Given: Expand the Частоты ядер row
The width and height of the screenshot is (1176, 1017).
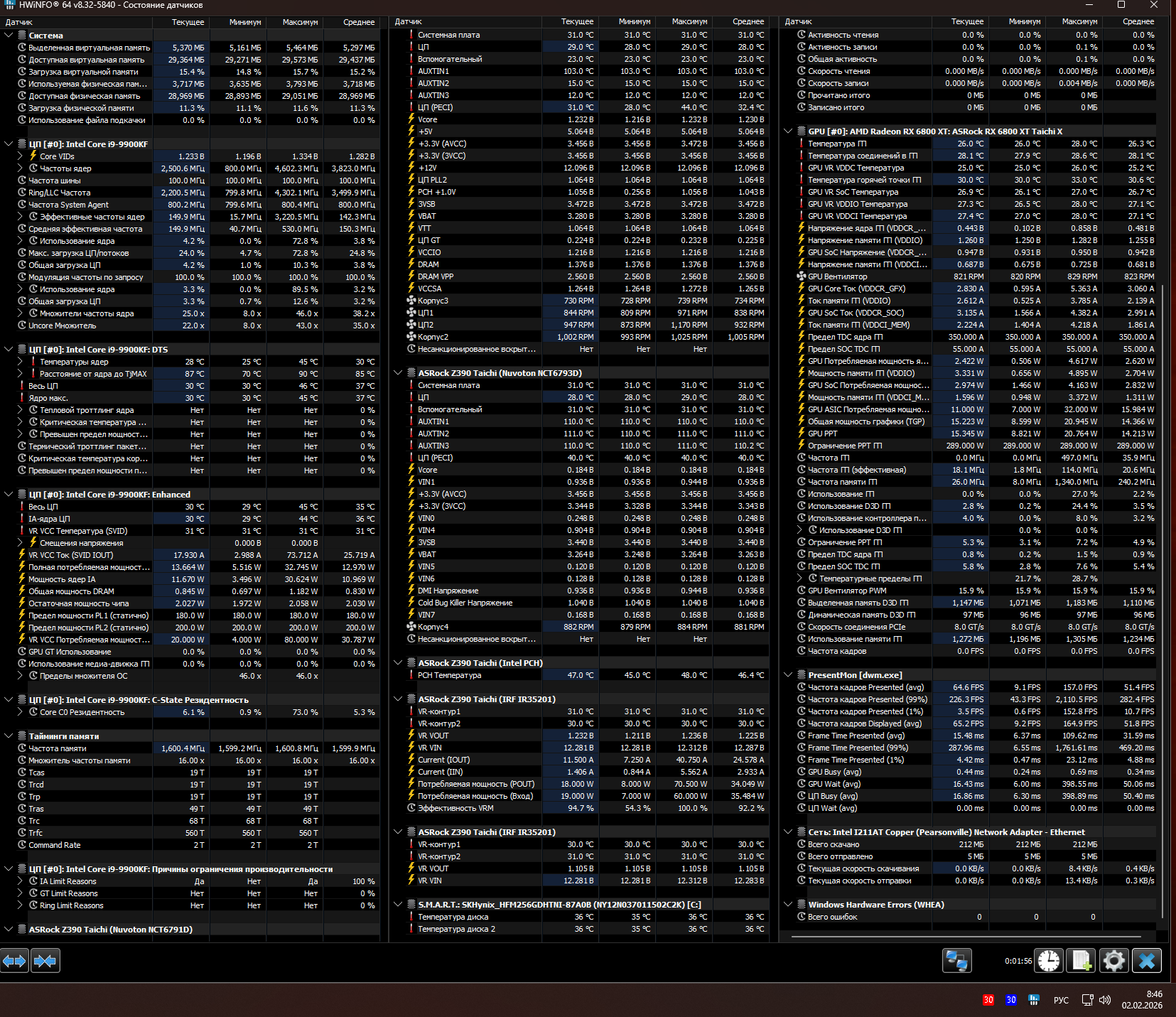Looking at the screenshot, I should (x=21, y=168).
